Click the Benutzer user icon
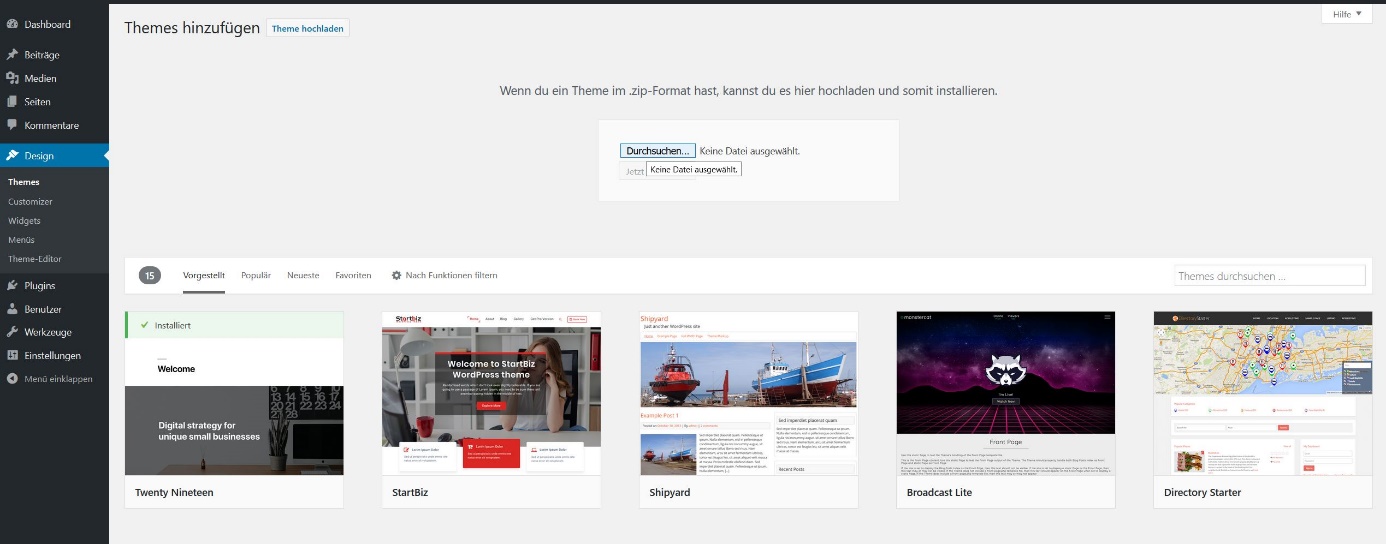 [x=12, y=309]
